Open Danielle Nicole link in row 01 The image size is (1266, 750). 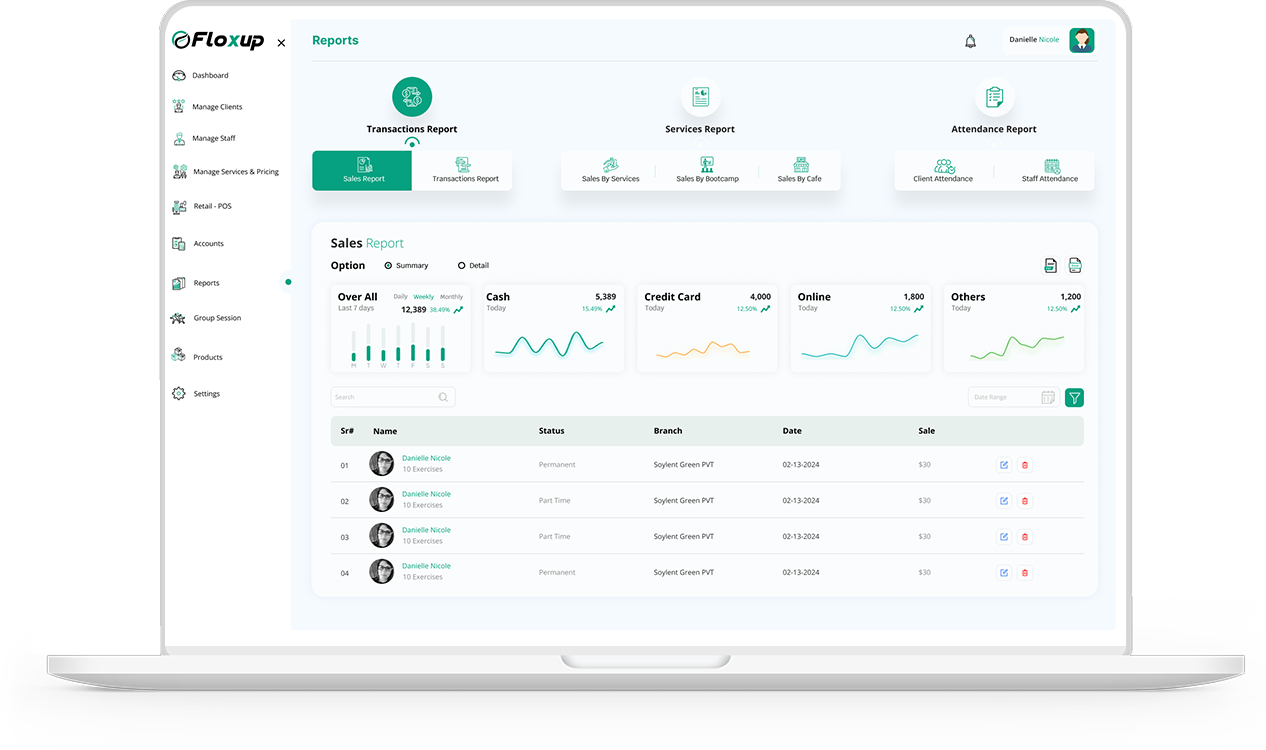(426, 458)
